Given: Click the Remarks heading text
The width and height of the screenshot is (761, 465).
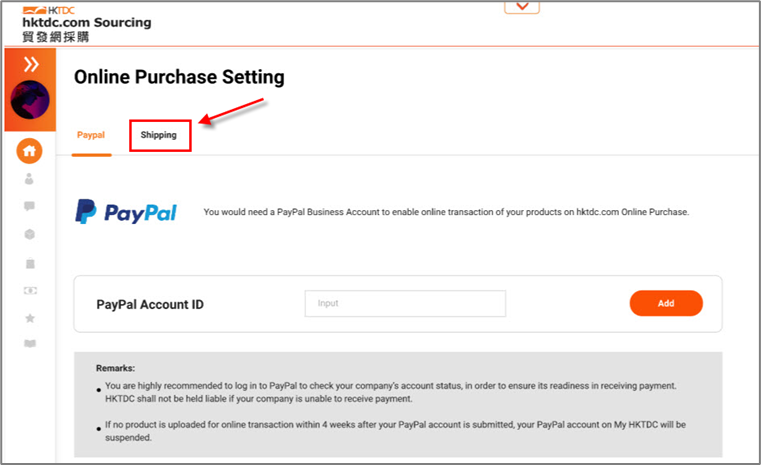Looking at the screenshot, I should (116, 368).
